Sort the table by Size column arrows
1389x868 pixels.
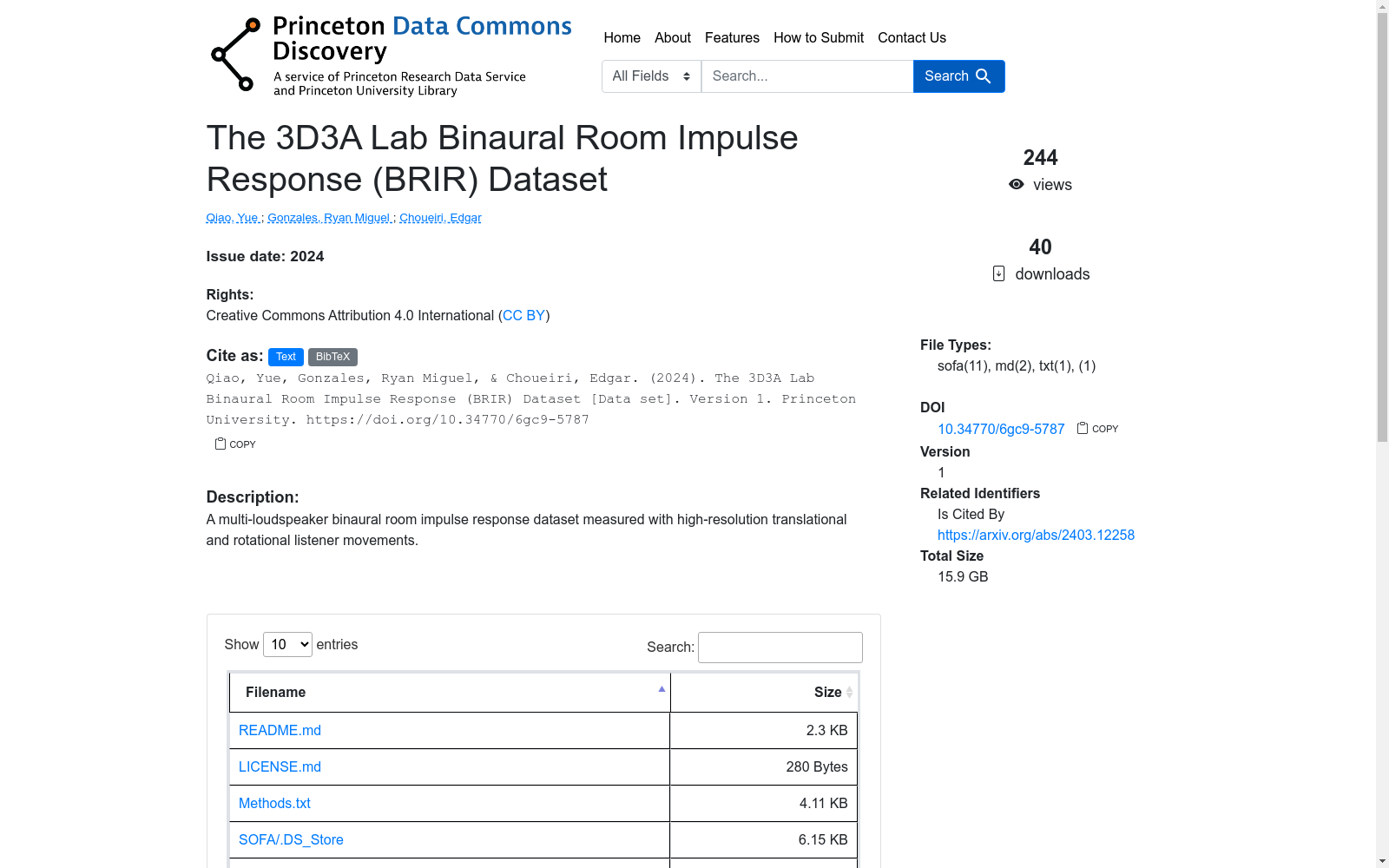tap(849, 692)
